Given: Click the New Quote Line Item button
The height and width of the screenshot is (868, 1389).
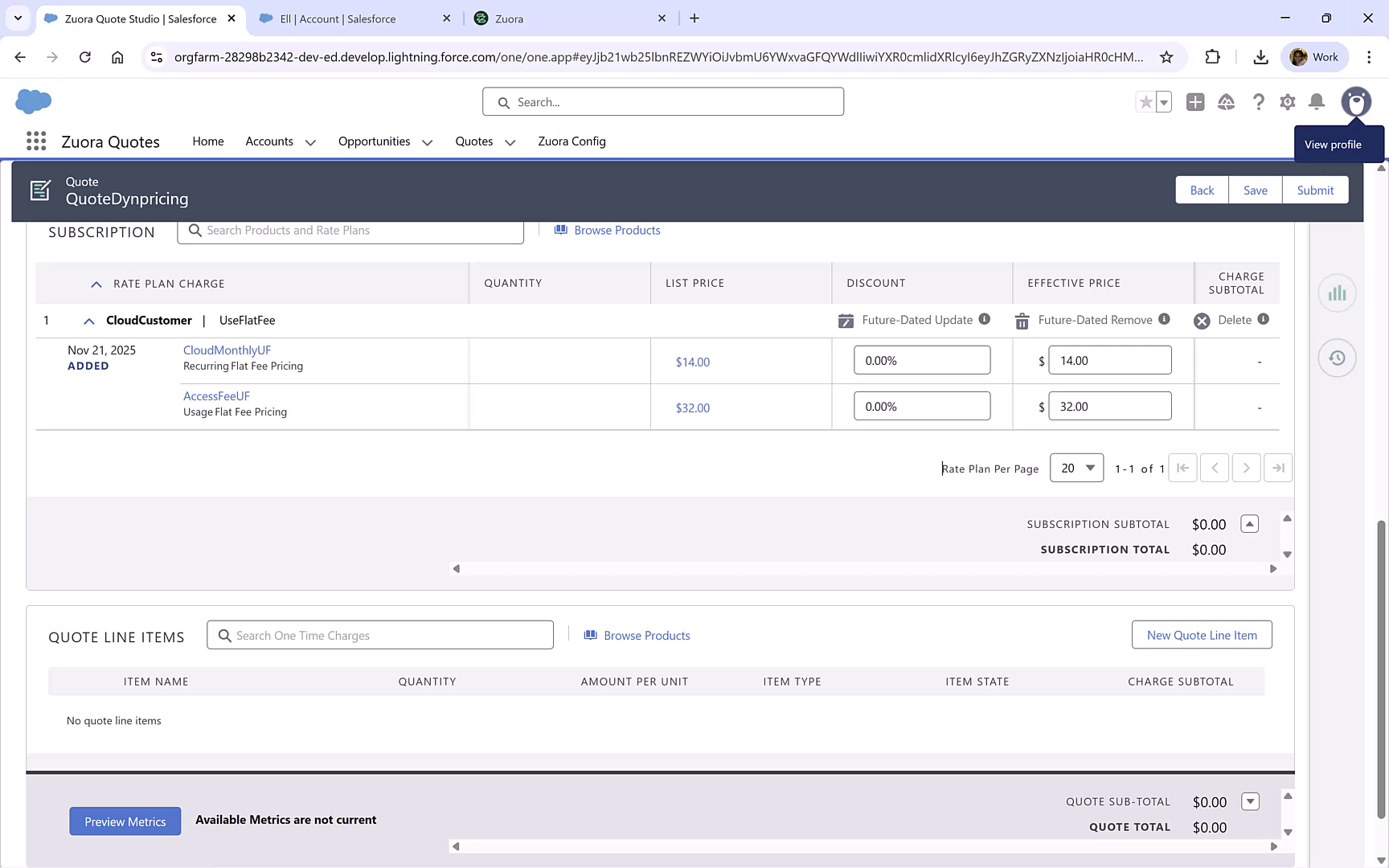Looking at the screenshot, I should tap(1201, 634).
